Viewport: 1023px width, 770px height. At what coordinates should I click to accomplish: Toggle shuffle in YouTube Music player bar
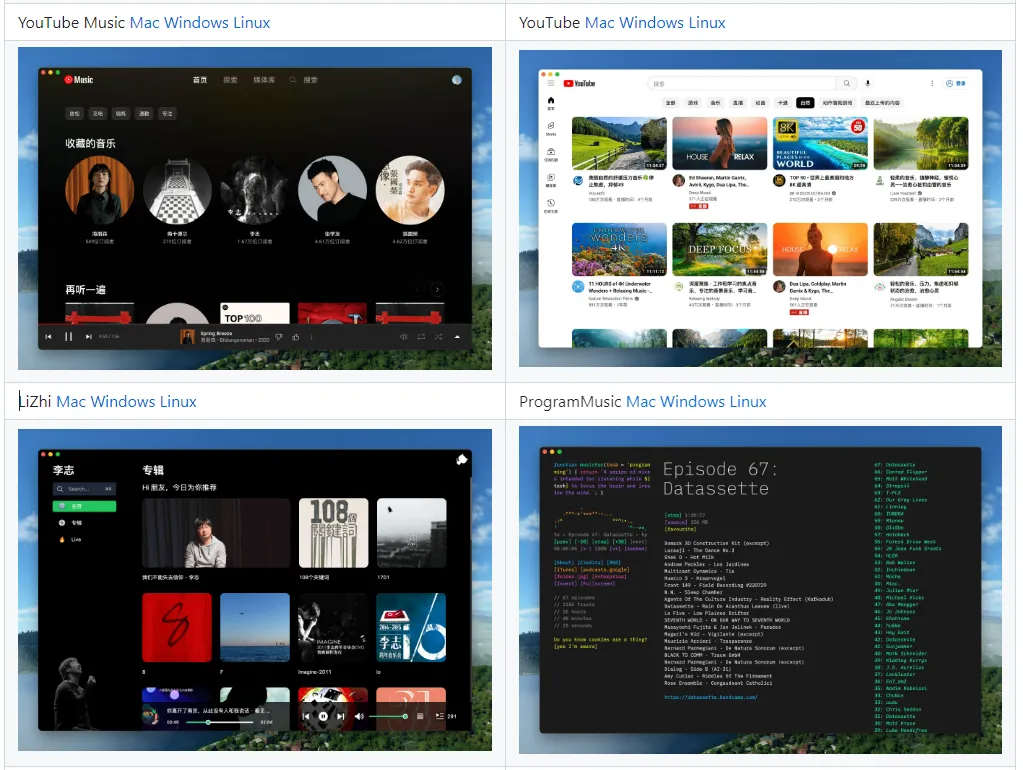(x=439, y=337)
